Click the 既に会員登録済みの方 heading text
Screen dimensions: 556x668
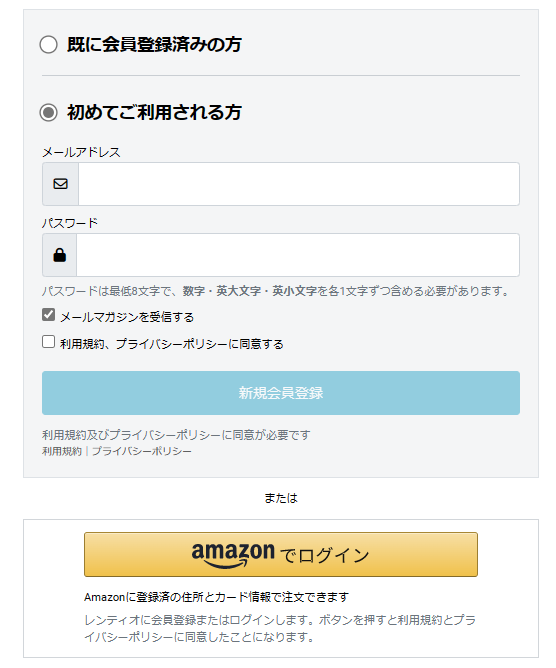click(x=154, y=44)
